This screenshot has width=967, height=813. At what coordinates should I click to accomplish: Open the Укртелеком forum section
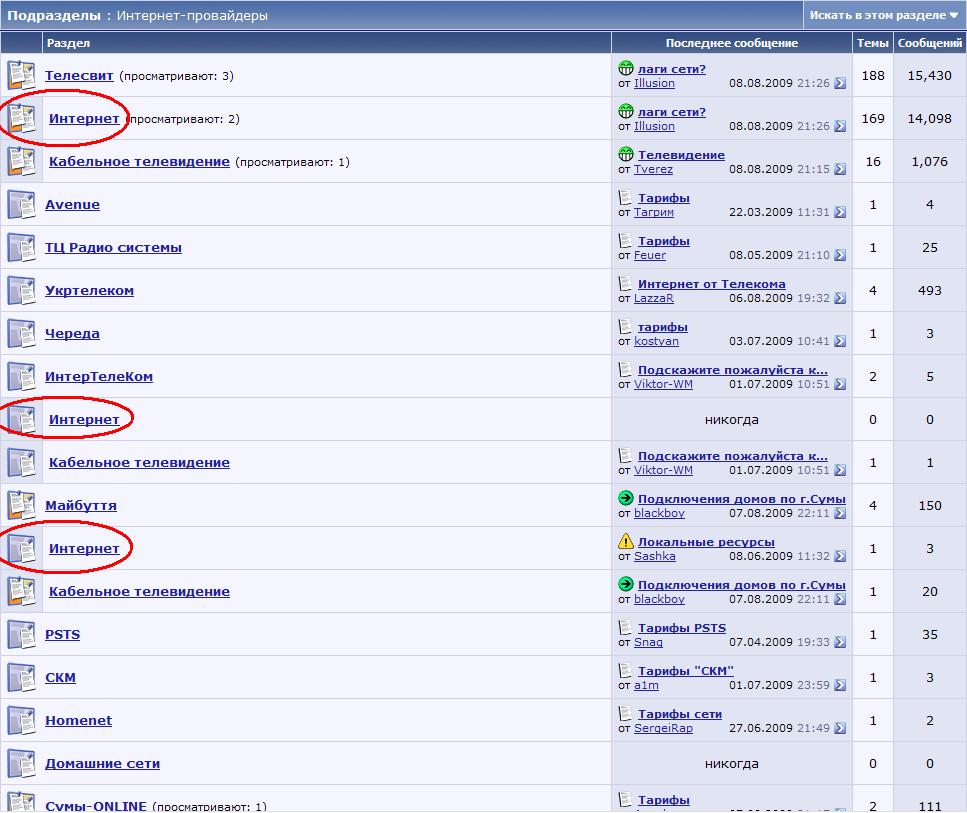[x=89, y=290]
